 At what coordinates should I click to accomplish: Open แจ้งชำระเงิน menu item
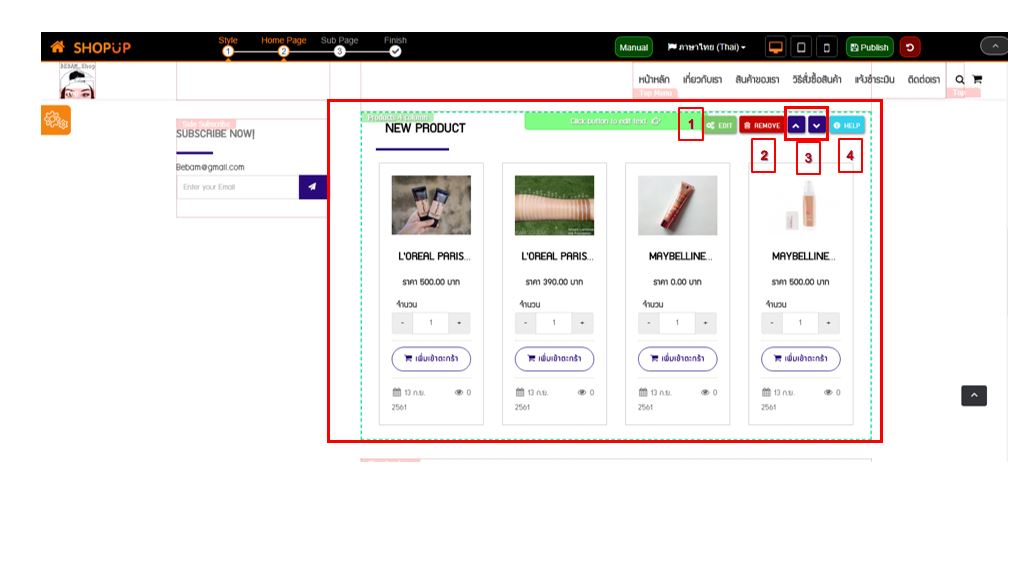[874, 79]
